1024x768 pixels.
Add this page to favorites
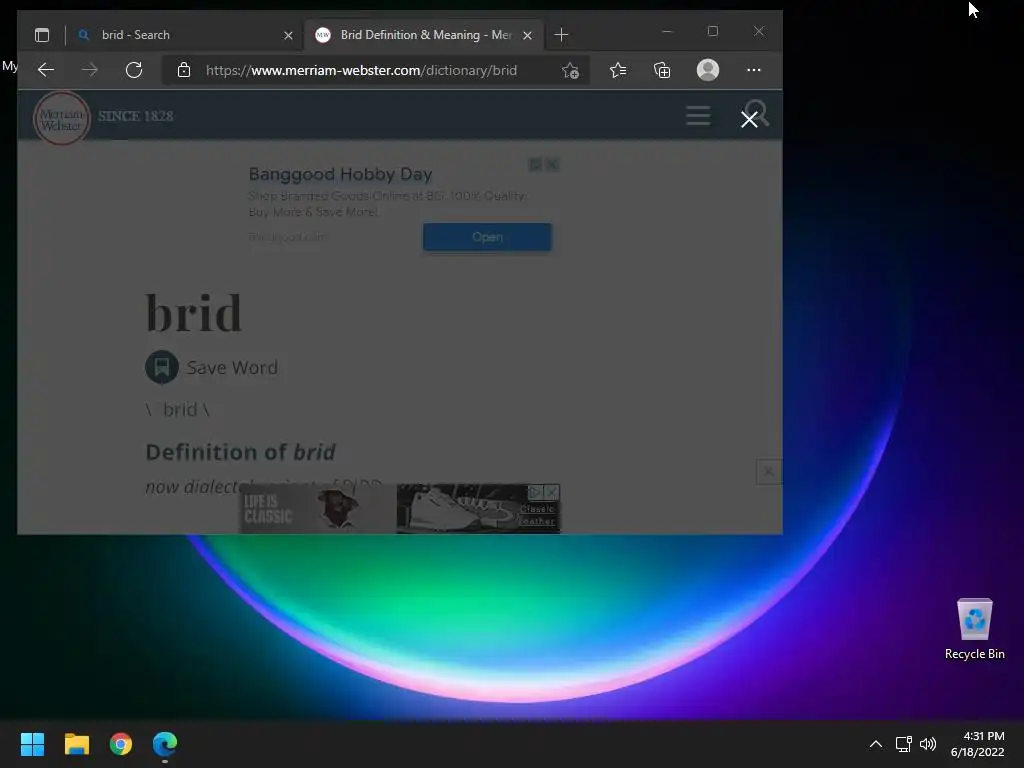tap(570, 70)
